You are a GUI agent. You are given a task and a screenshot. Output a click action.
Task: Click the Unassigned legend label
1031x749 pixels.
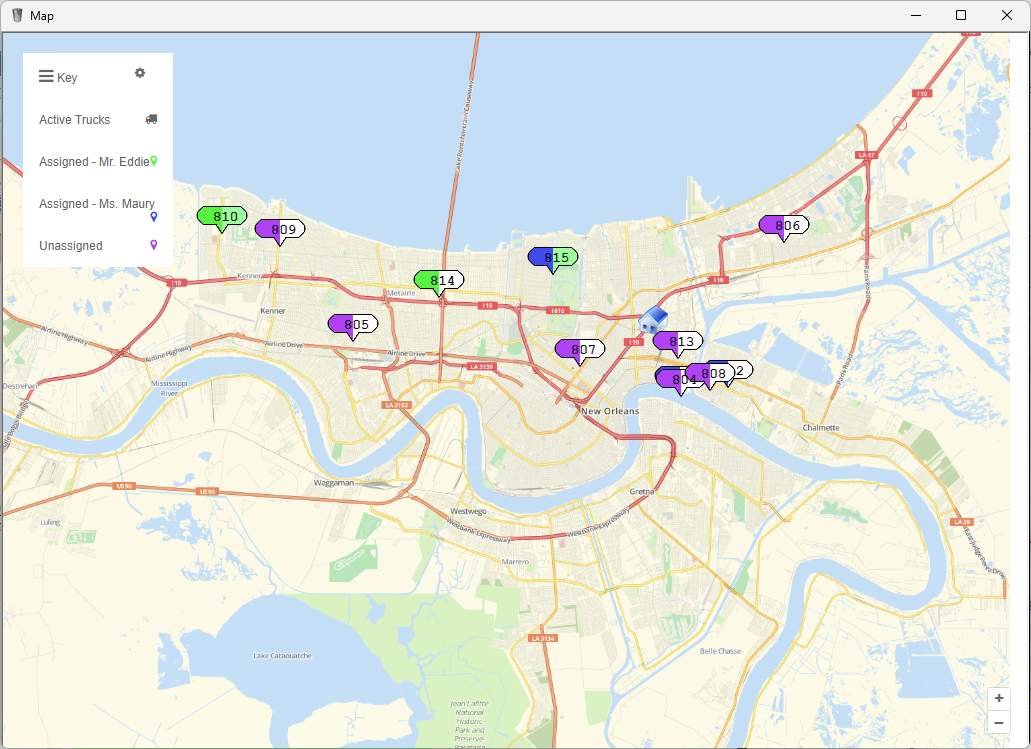point(71,246)
